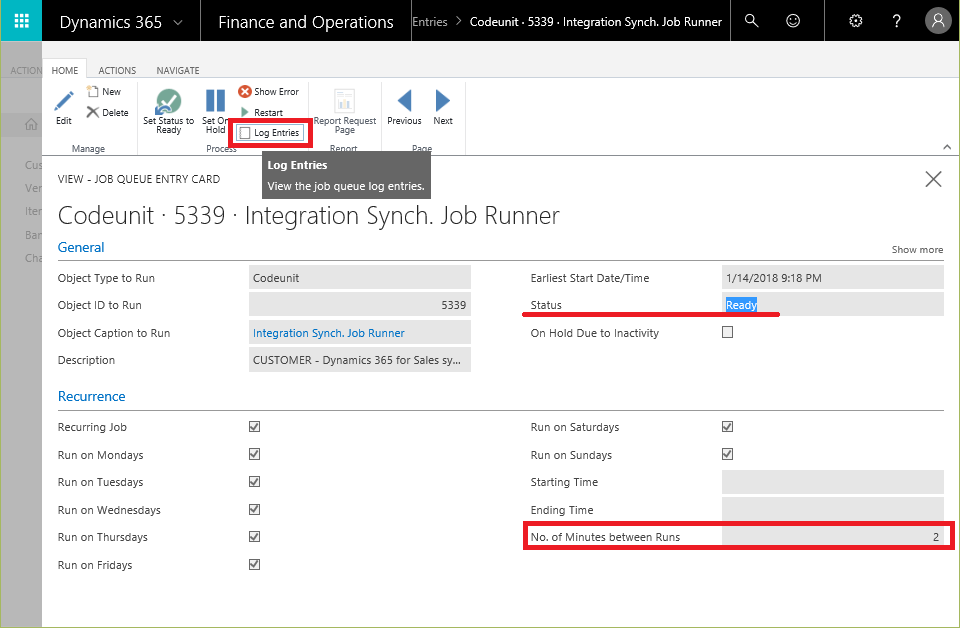Delete the job queue entry
This screenshot has width=960, height=628.
coord(108,112)
